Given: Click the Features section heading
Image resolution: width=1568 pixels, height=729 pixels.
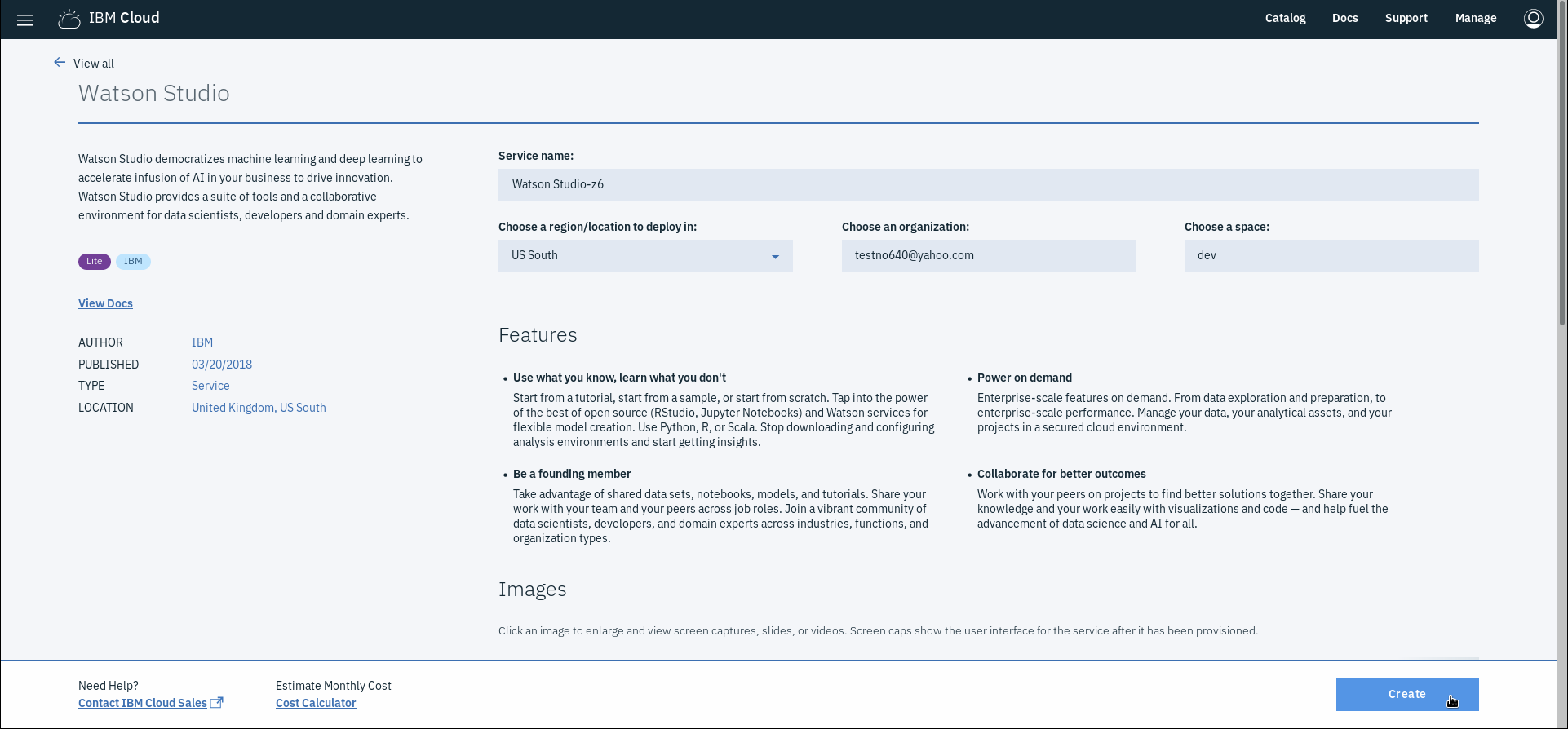Looking at the screenshot, I should coord(538,335).
